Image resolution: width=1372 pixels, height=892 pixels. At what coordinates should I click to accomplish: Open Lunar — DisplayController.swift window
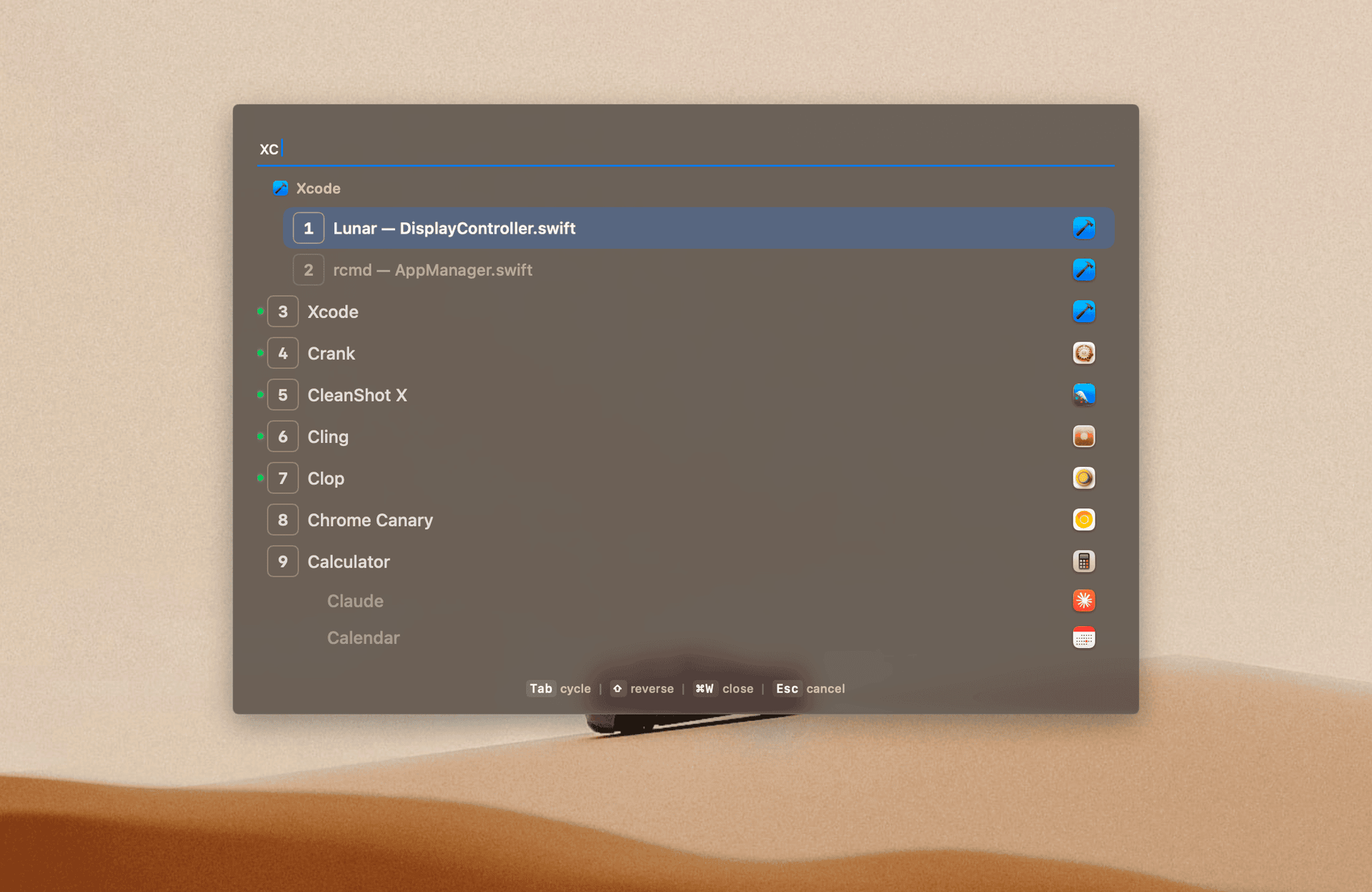(x=698, y=228)
